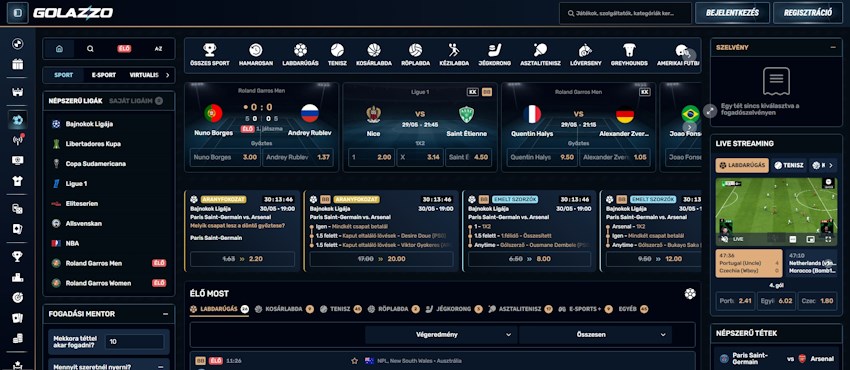The image size is (850, 370).
Task: Switch to E-Sport tab
Action: coord(103,75)
